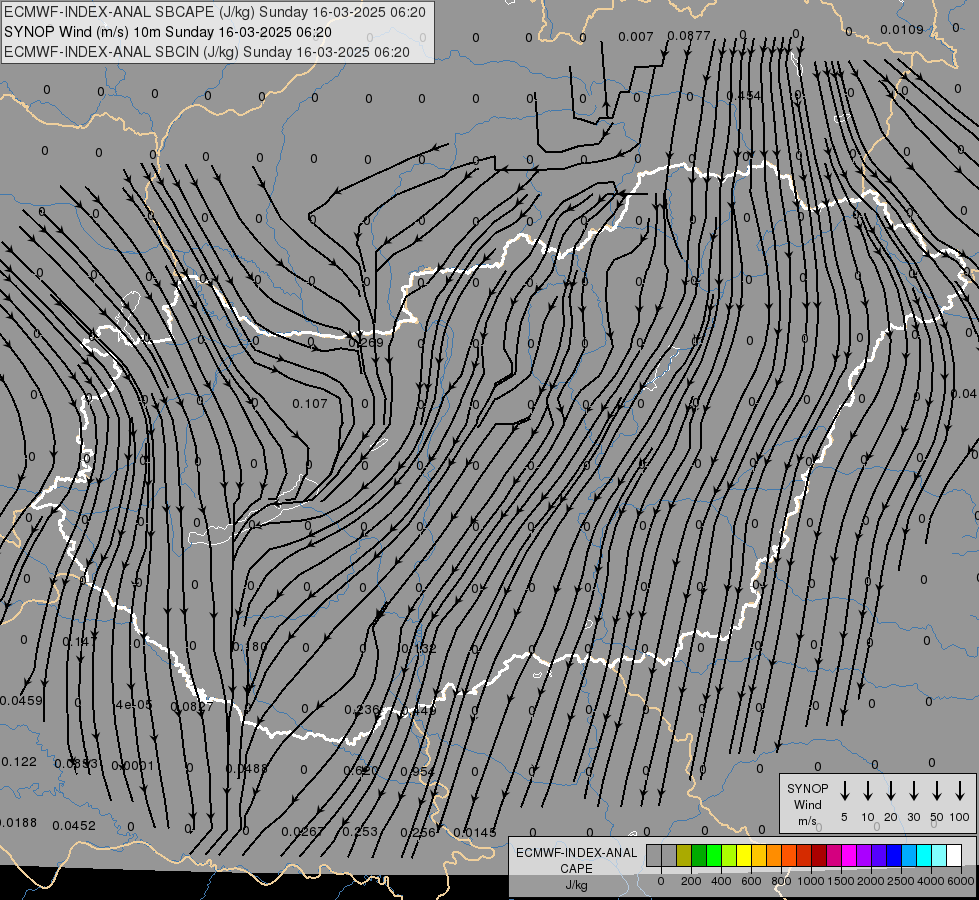Click the 0.256 value on the map
This screenshot has width=979, height=900.
418,833
